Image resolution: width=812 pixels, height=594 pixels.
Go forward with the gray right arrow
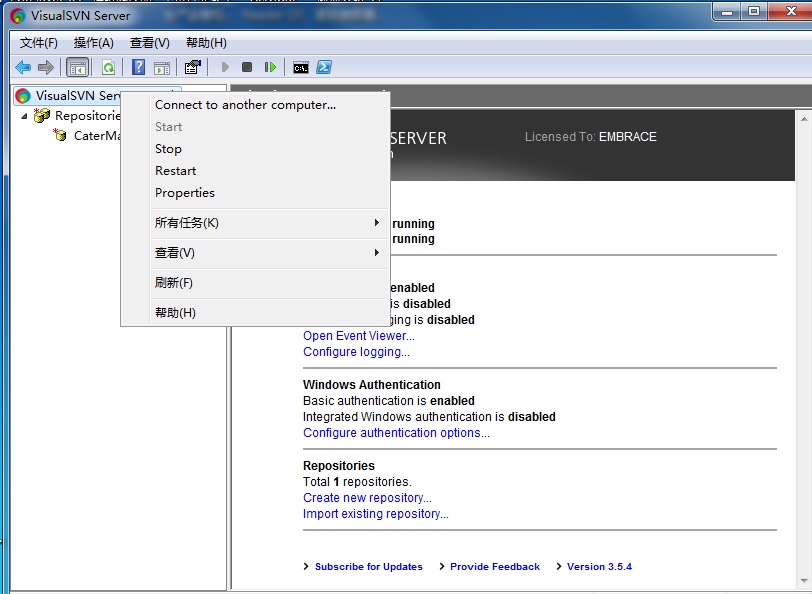pyautogui.click(x=46, y=67)
